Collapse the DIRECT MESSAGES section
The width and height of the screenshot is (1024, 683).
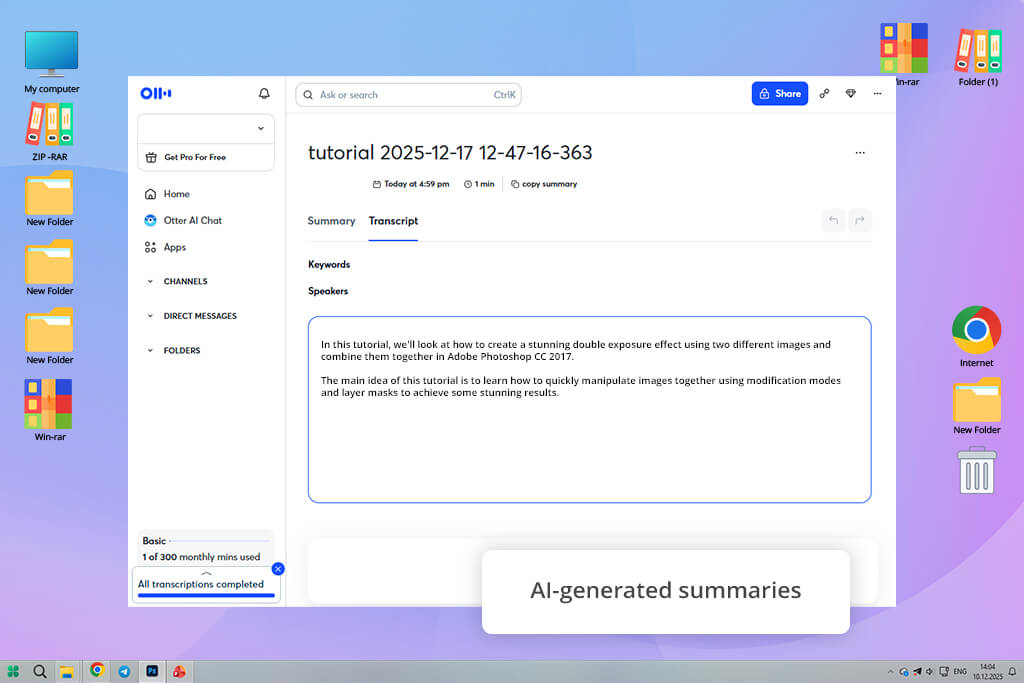click(150, 316)
